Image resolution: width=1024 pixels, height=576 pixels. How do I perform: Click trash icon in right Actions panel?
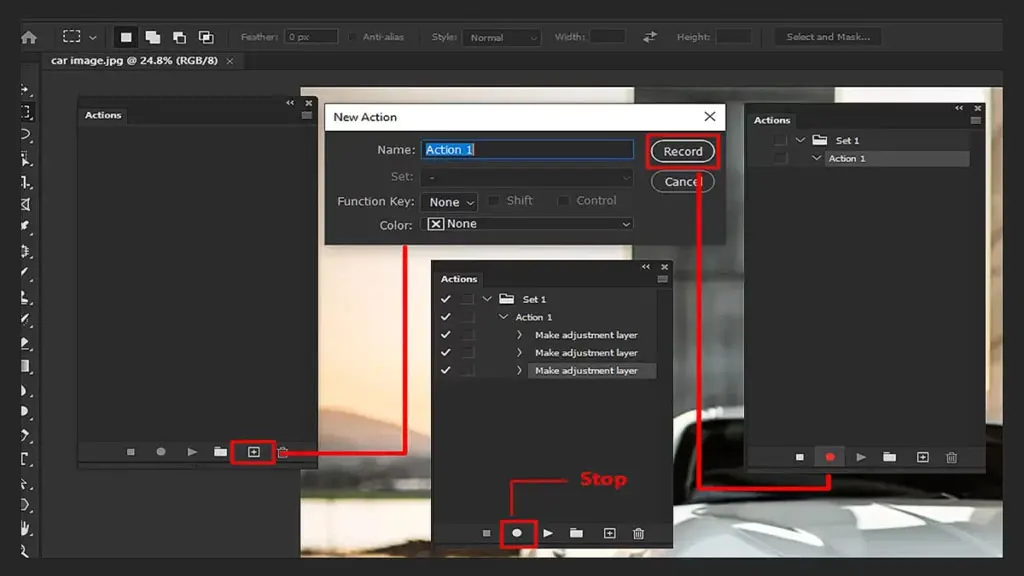coord(952,457)
